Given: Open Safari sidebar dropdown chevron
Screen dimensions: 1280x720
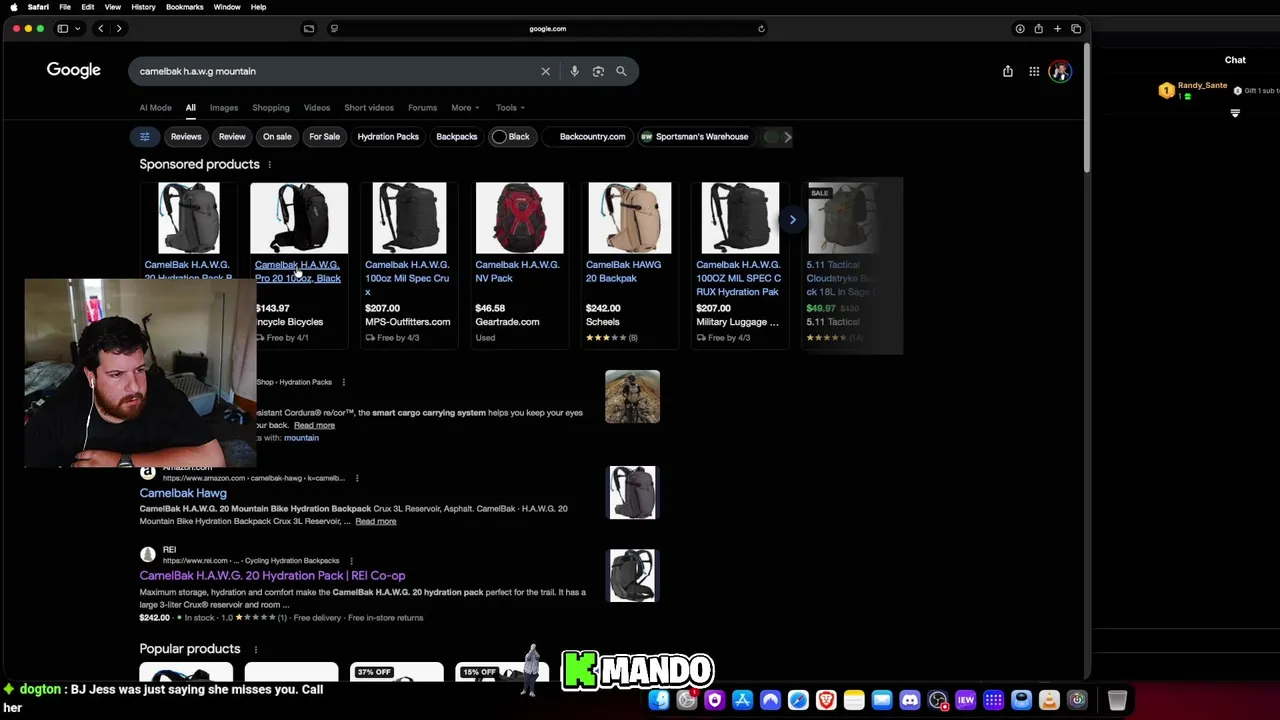Looking at the screenshot, I should click(76, 29).
